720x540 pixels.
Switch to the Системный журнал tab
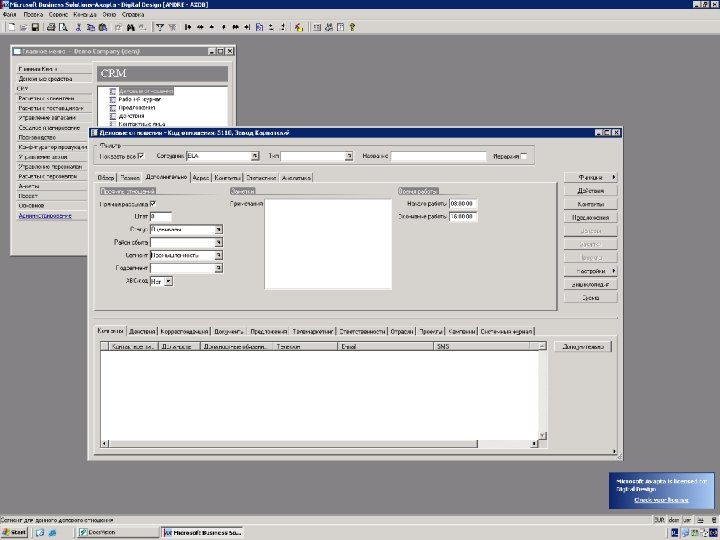pyautogui.click(x=506, y=332)
